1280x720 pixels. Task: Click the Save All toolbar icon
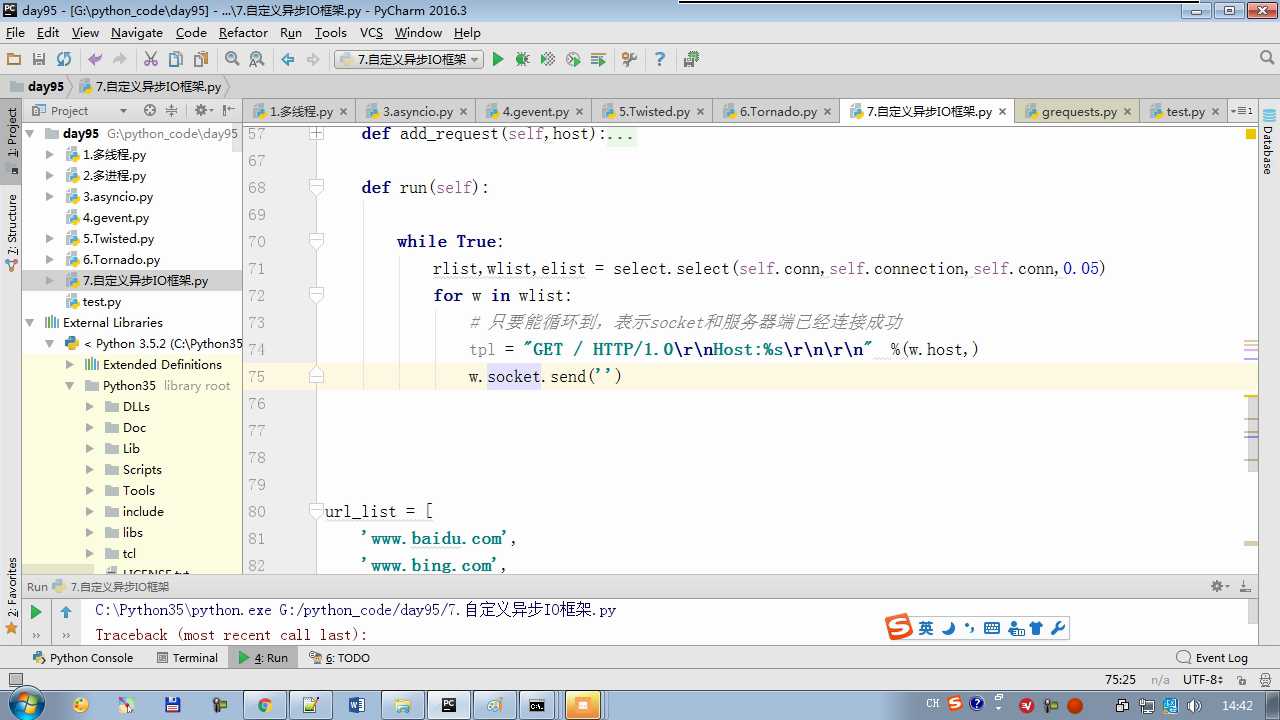[39, 60]
